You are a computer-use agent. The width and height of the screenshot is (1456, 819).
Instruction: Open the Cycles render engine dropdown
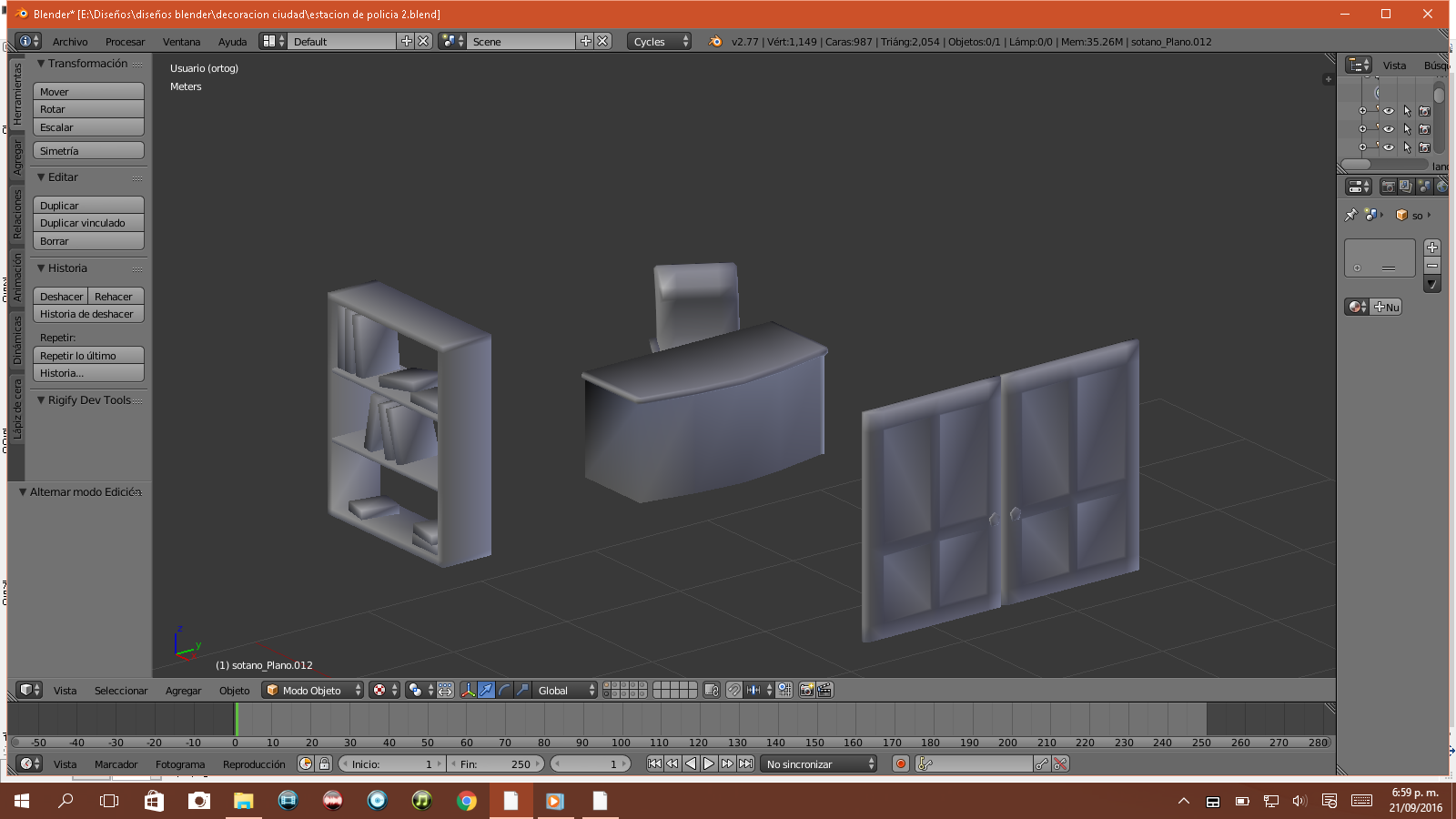[659, 41]
